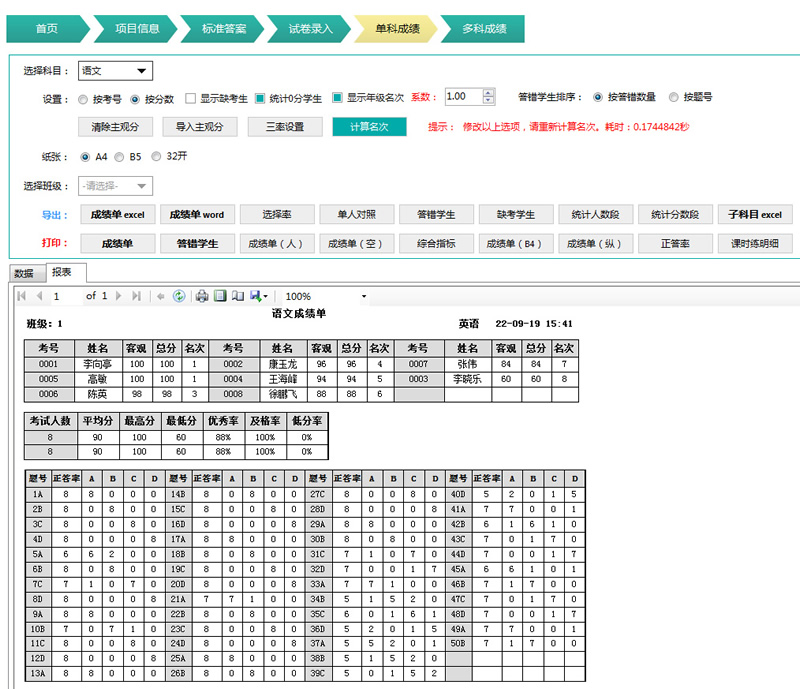The image size is (800, 689).
Task: Print 成绩单 from print row
Action: click(118, 244)
